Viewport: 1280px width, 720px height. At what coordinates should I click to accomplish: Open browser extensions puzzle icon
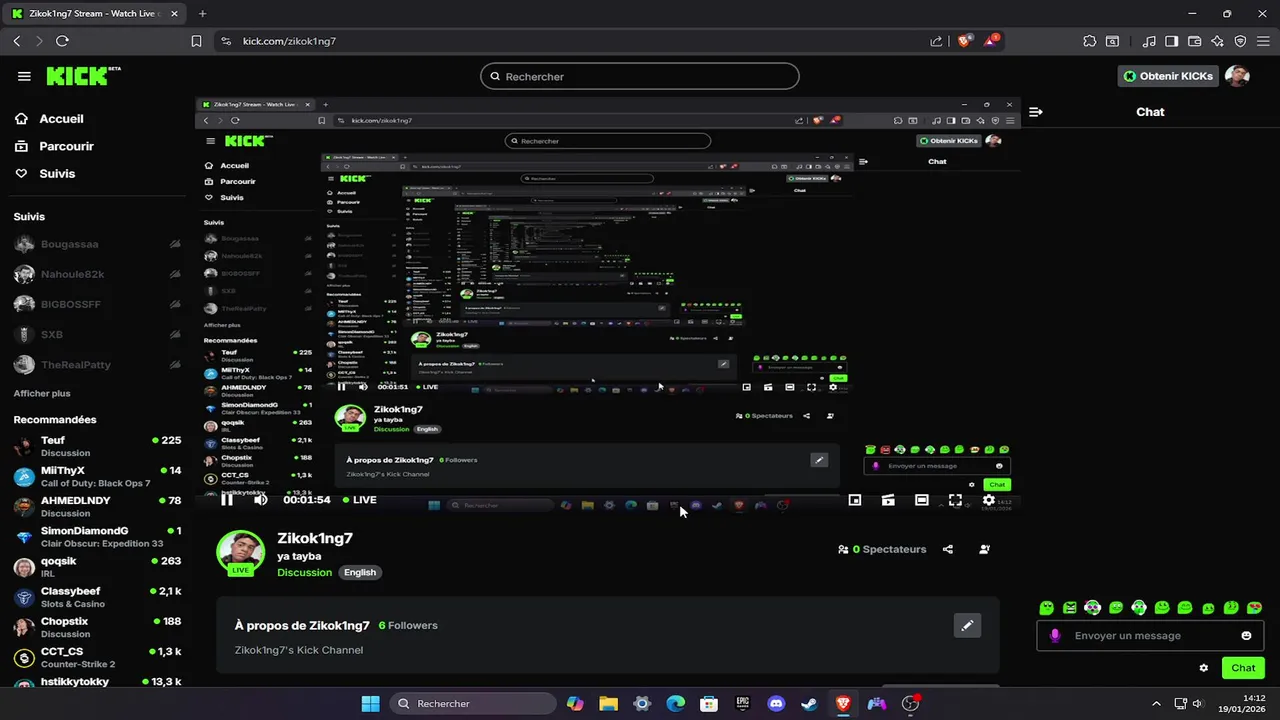[1089, 41]
